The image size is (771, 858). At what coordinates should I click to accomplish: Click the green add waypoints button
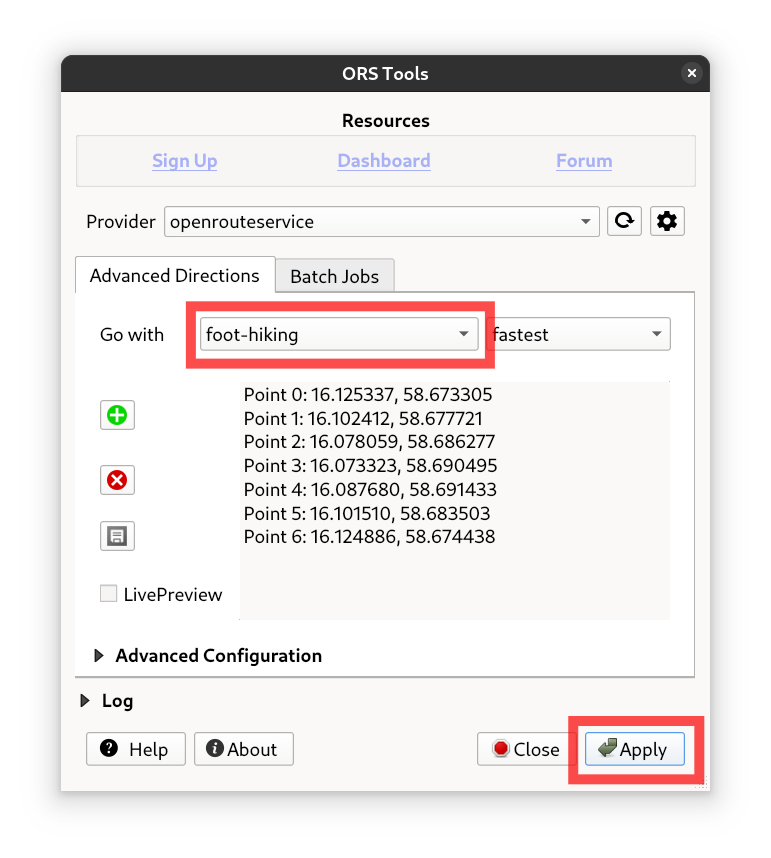(117, 415)
